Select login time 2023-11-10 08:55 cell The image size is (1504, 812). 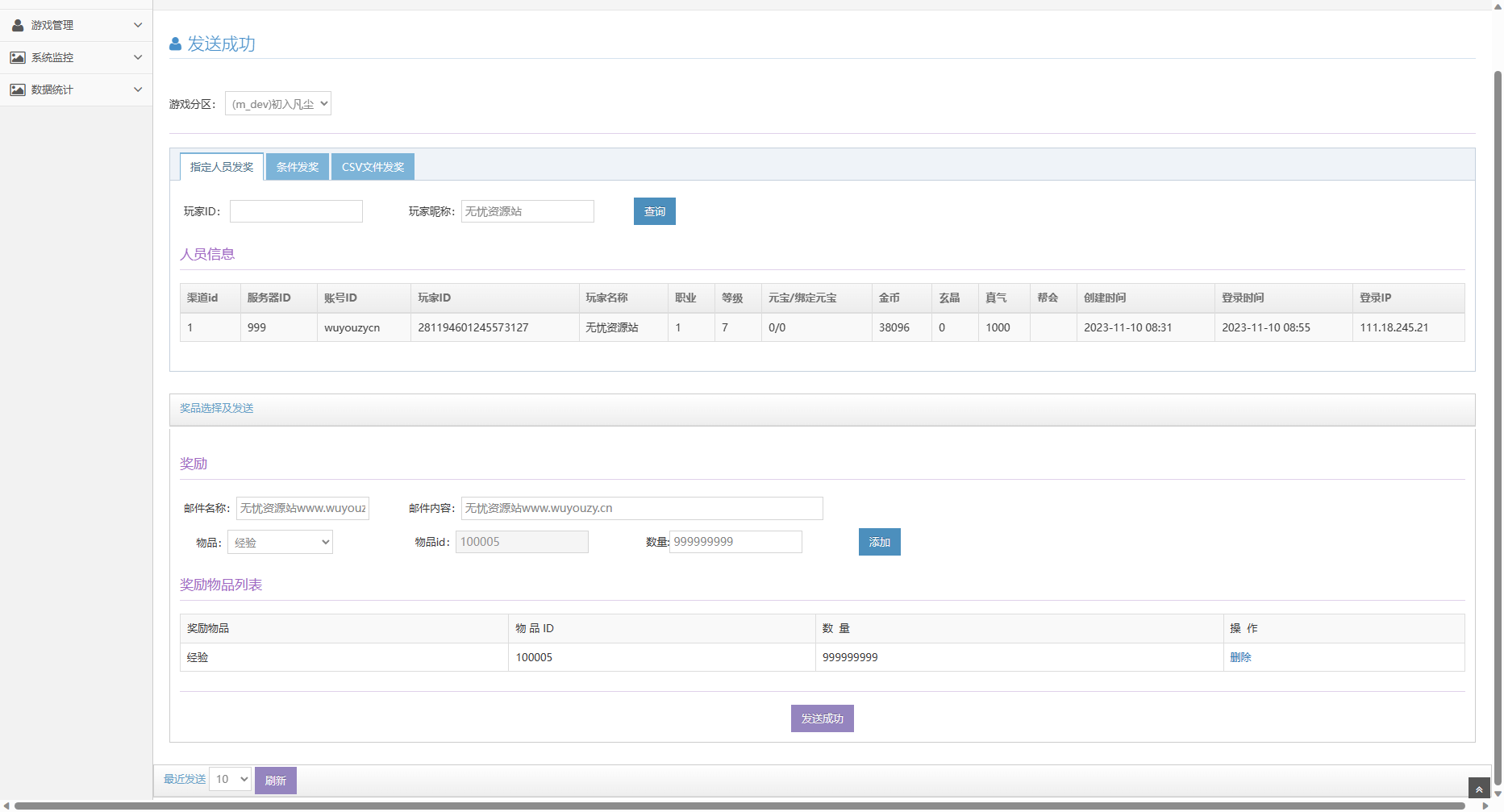tap(1284, 327)
